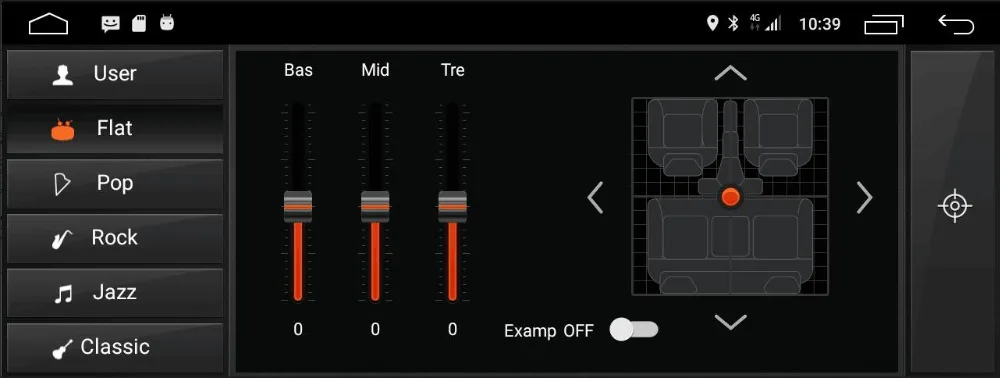Set sound focus to front right seat
Screen dimensions: 1000x378
(x=778, y=137)
